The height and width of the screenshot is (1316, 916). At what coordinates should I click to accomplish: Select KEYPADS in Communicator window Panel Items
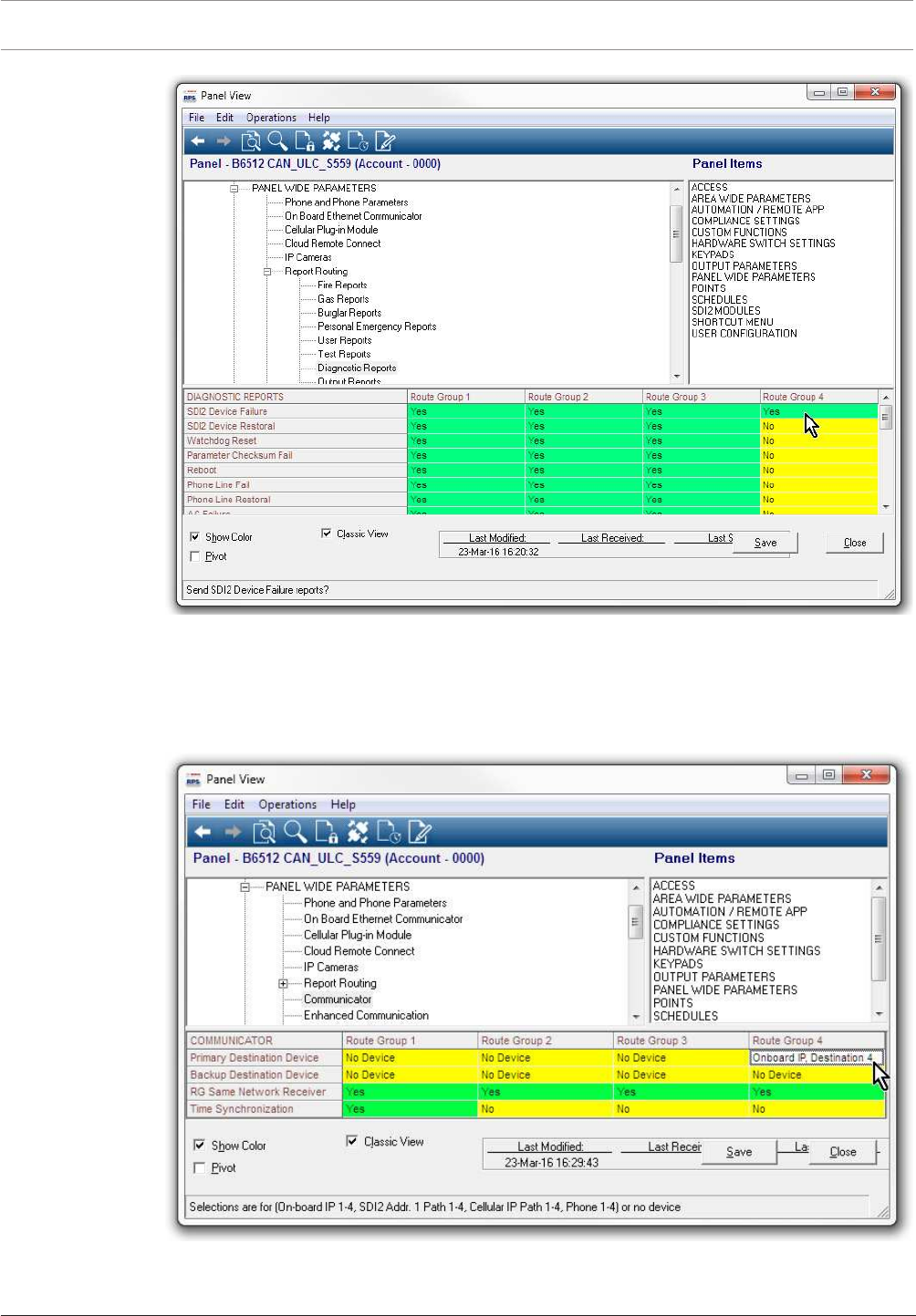pyautogui.click(x=678, y=964)
